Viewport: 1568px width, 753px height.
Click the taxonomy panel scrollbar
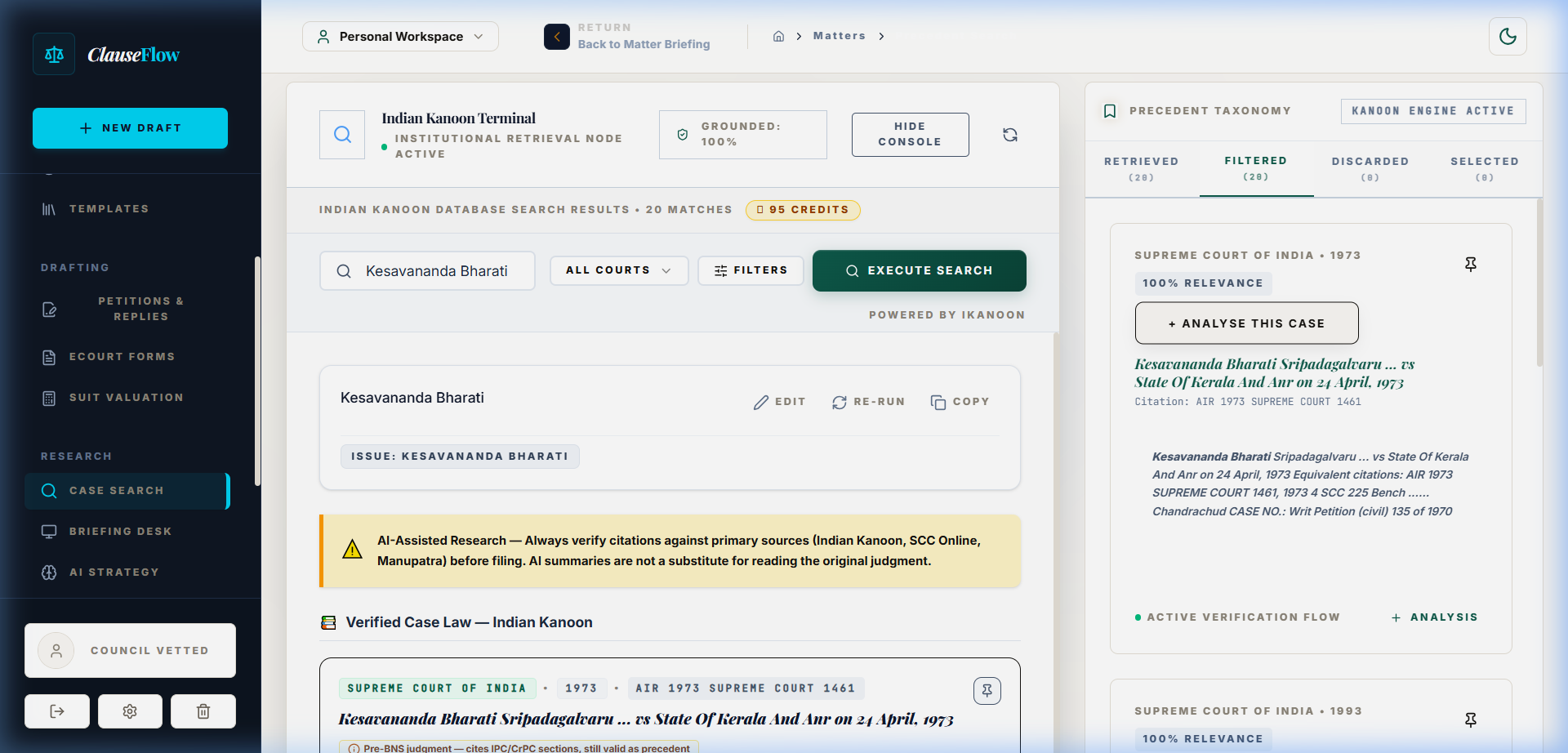pyautogui.click(x=1539, y=283)
